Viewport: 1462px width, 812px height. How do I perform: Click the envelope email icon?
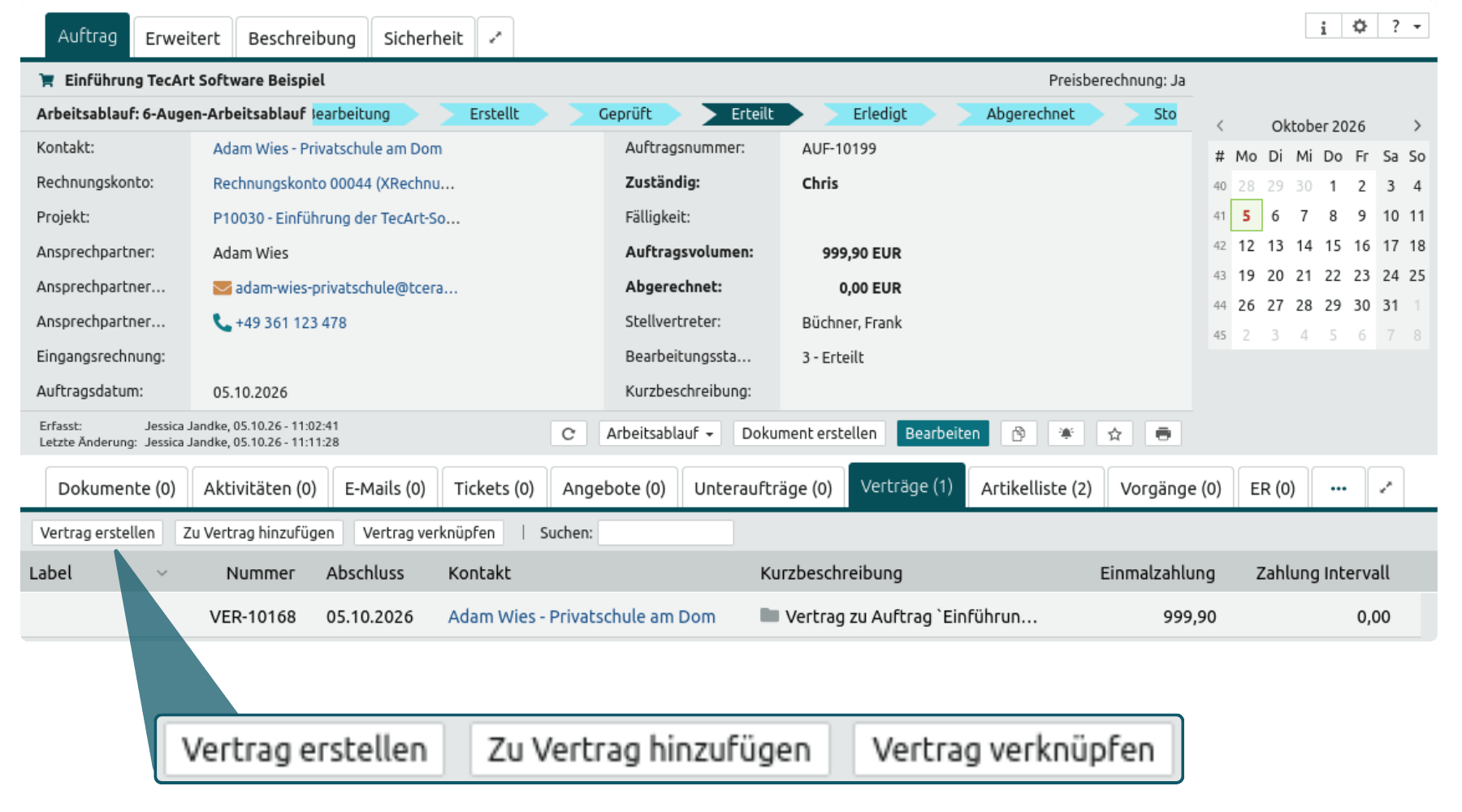pyautogui.click(x=222, y=288)
